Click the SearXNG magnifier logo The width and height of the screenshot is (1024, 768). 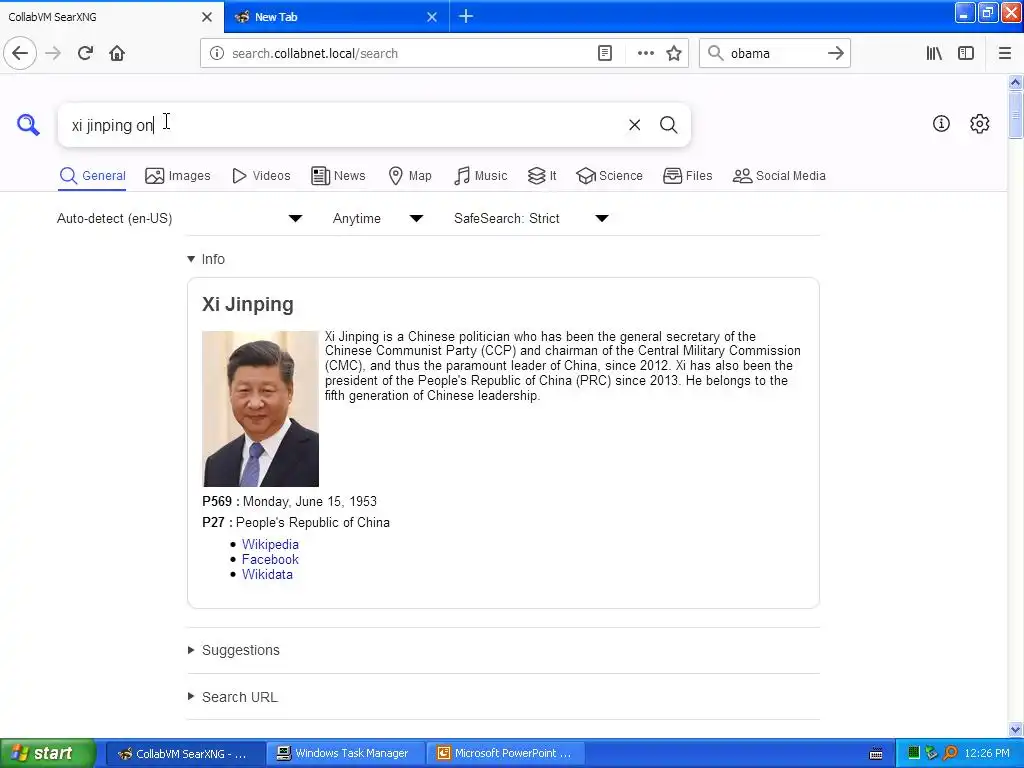coord(28,124)
